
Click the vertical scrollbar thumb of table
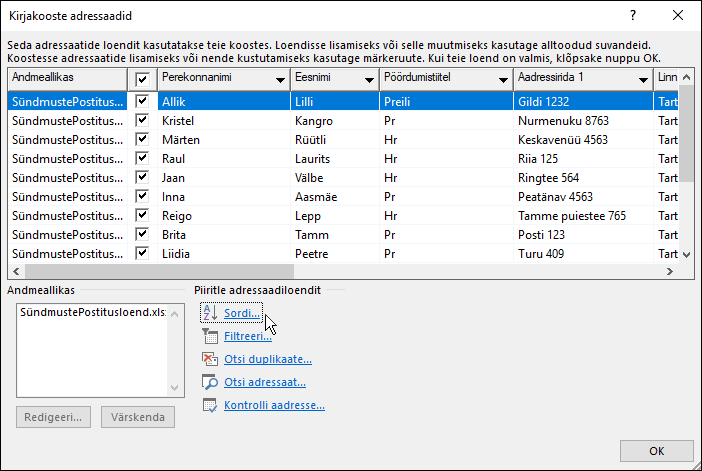[686, 133]
